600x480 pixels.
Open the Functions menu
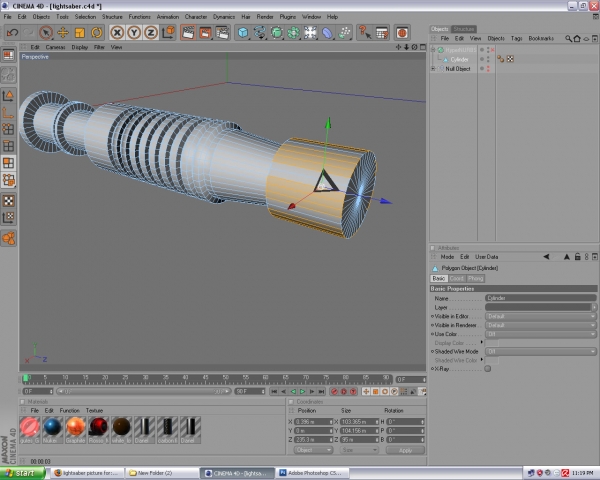[139, 17]
